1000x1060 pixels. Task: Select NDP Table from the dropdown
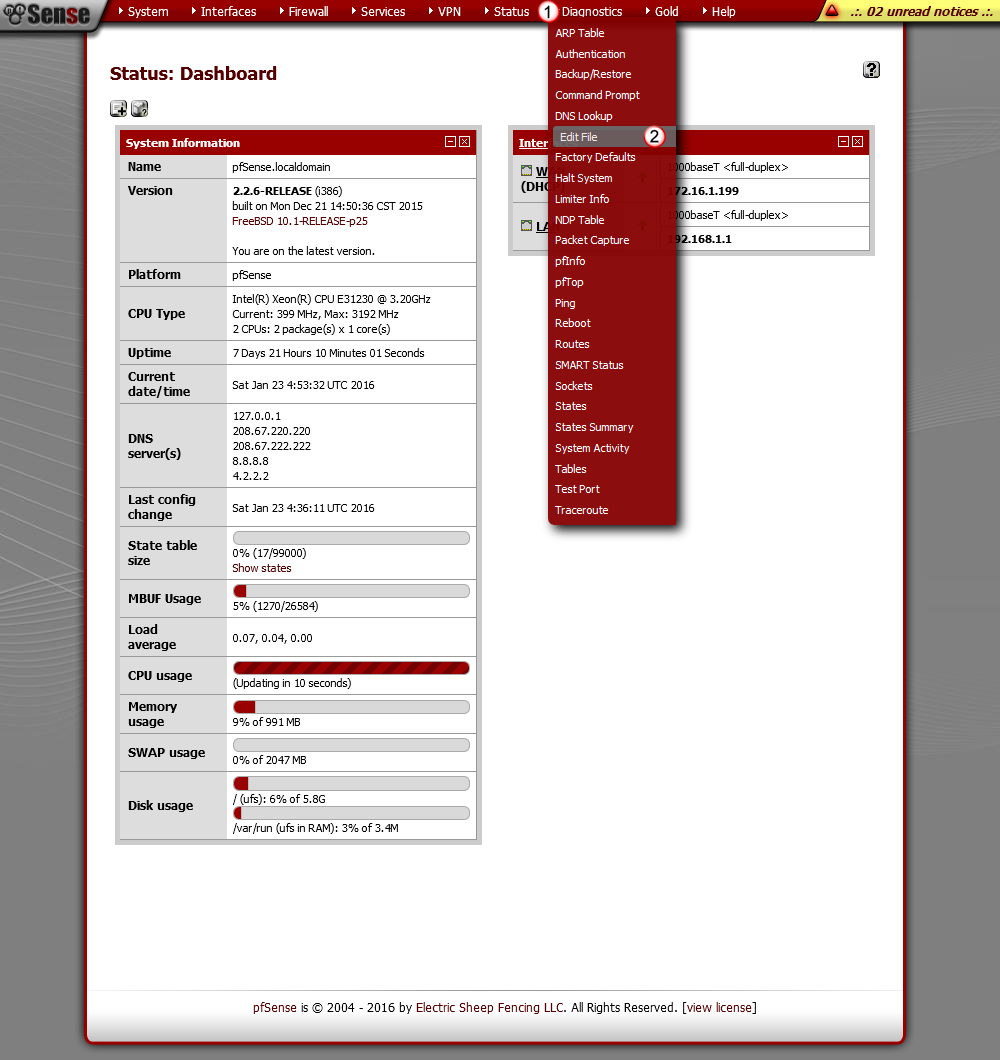coord(579,220)
